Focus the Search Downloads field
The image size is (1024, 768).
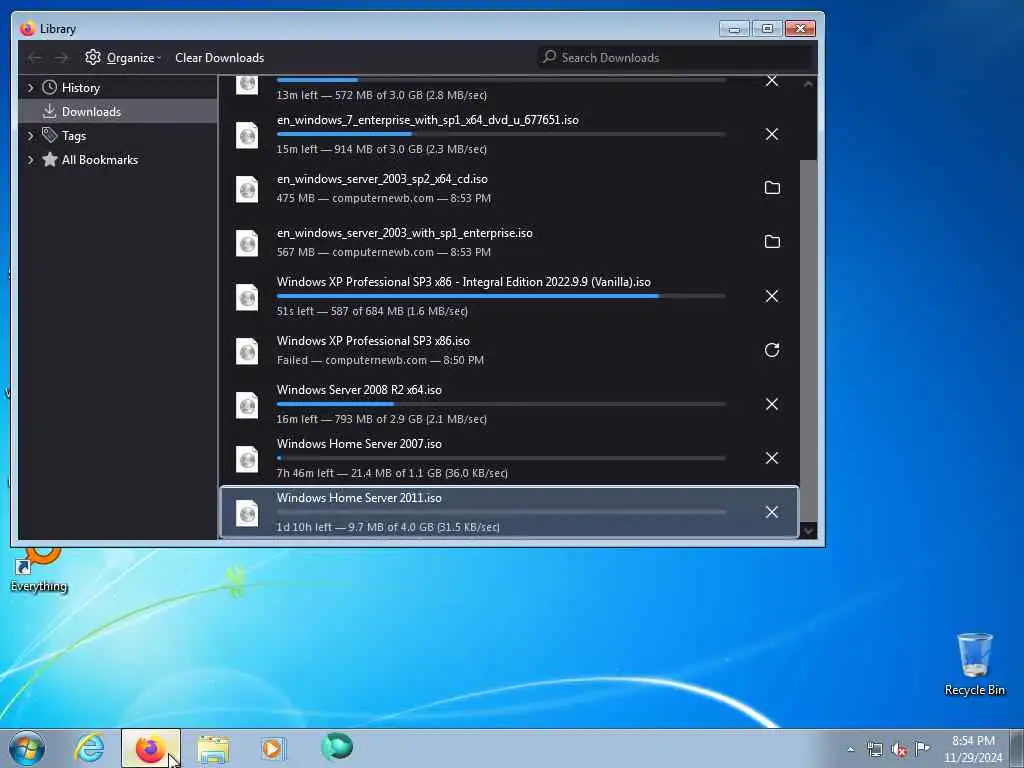pyautogui.click(x=677, y=57)
